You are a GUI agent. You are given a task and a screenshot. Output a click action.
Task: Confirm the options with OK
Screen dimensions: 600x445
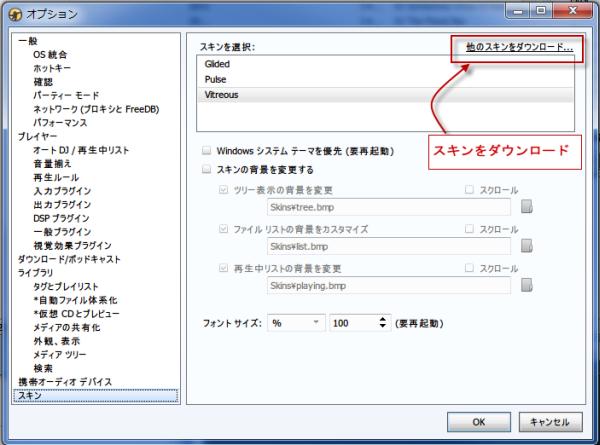coord(479,422)
